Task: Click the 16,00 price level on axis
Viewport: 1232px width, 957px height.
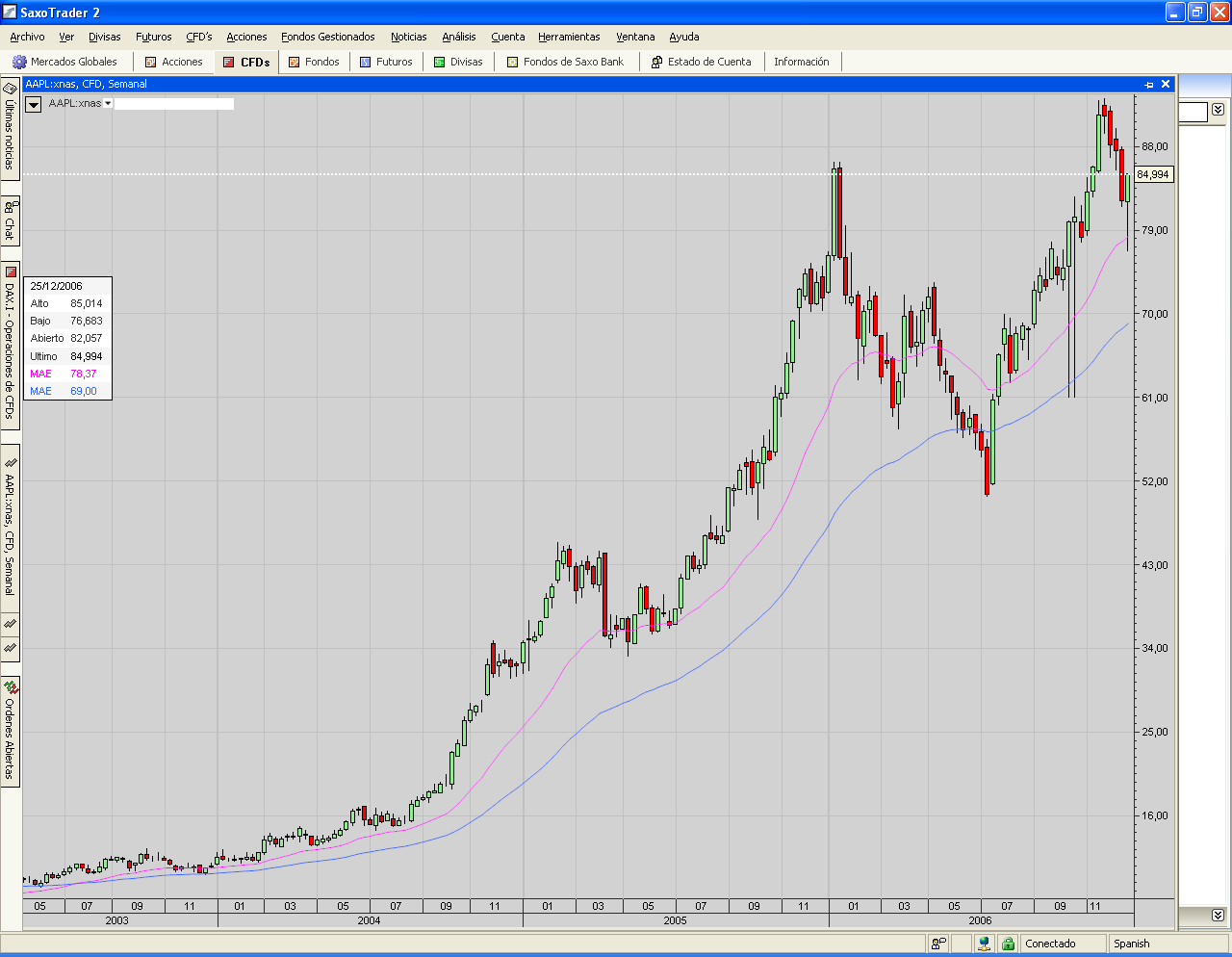Action: pos(1155,815)
